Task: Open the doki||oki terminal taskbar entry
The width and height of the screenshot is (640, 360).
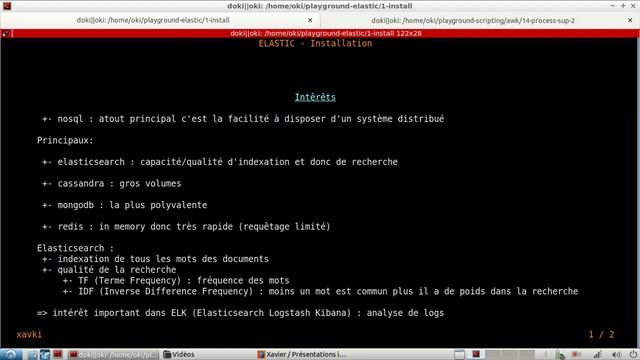Action: click(x=113, y=354)
